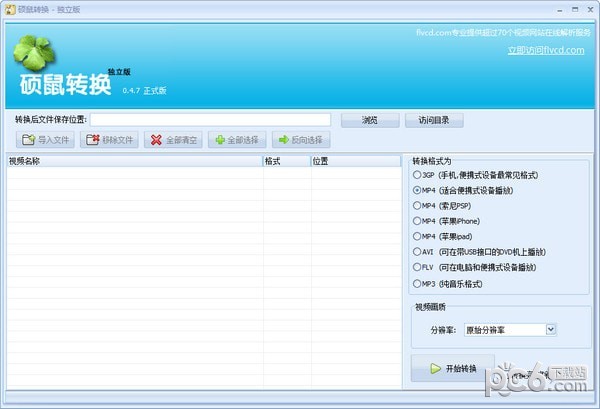The height and width of the screenshot is (409, 600).
Task: Click the output save location text field
Action: [211, 120]
